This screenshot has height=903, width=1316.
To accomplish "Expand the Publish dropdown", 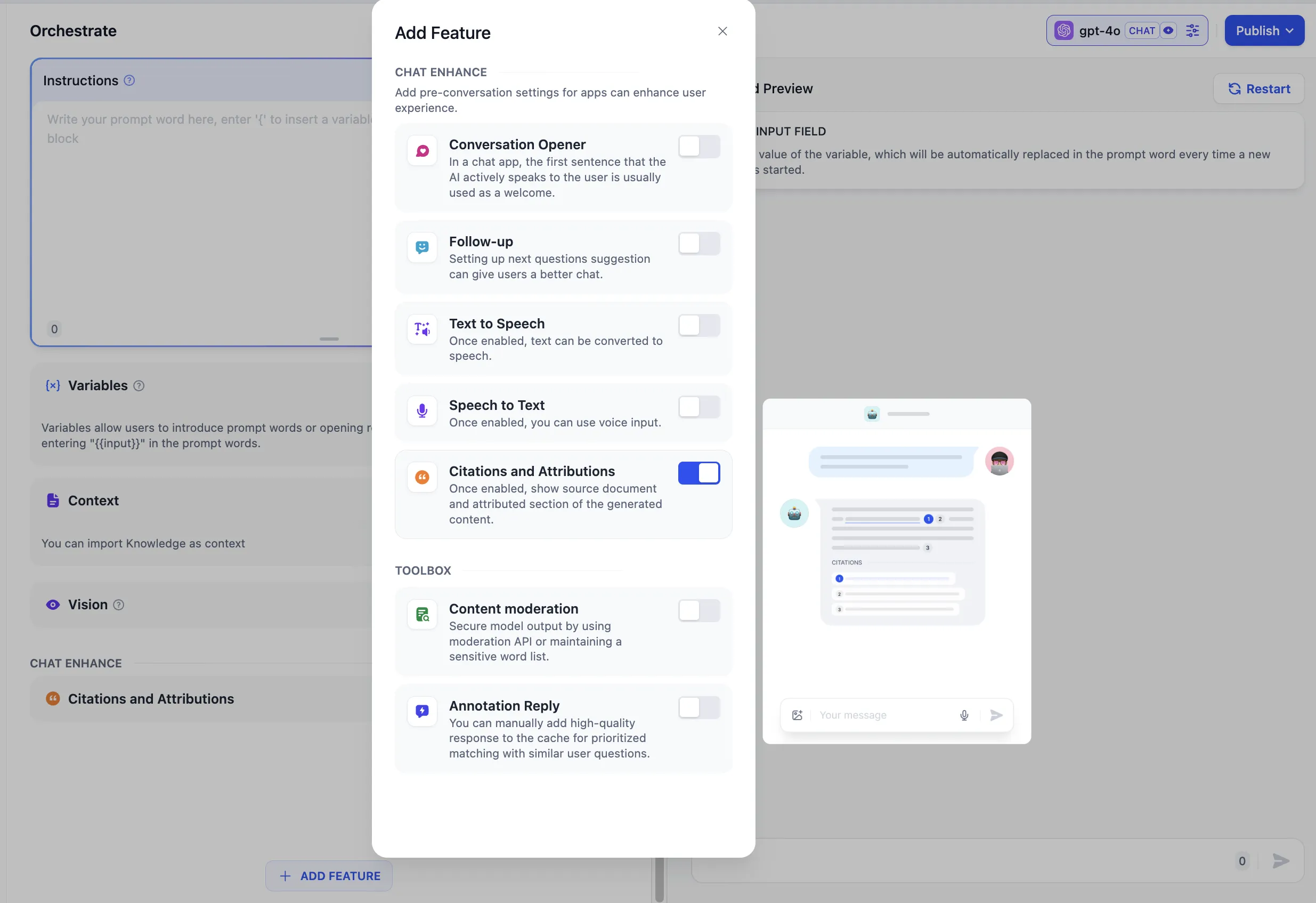I will 1264,30.
